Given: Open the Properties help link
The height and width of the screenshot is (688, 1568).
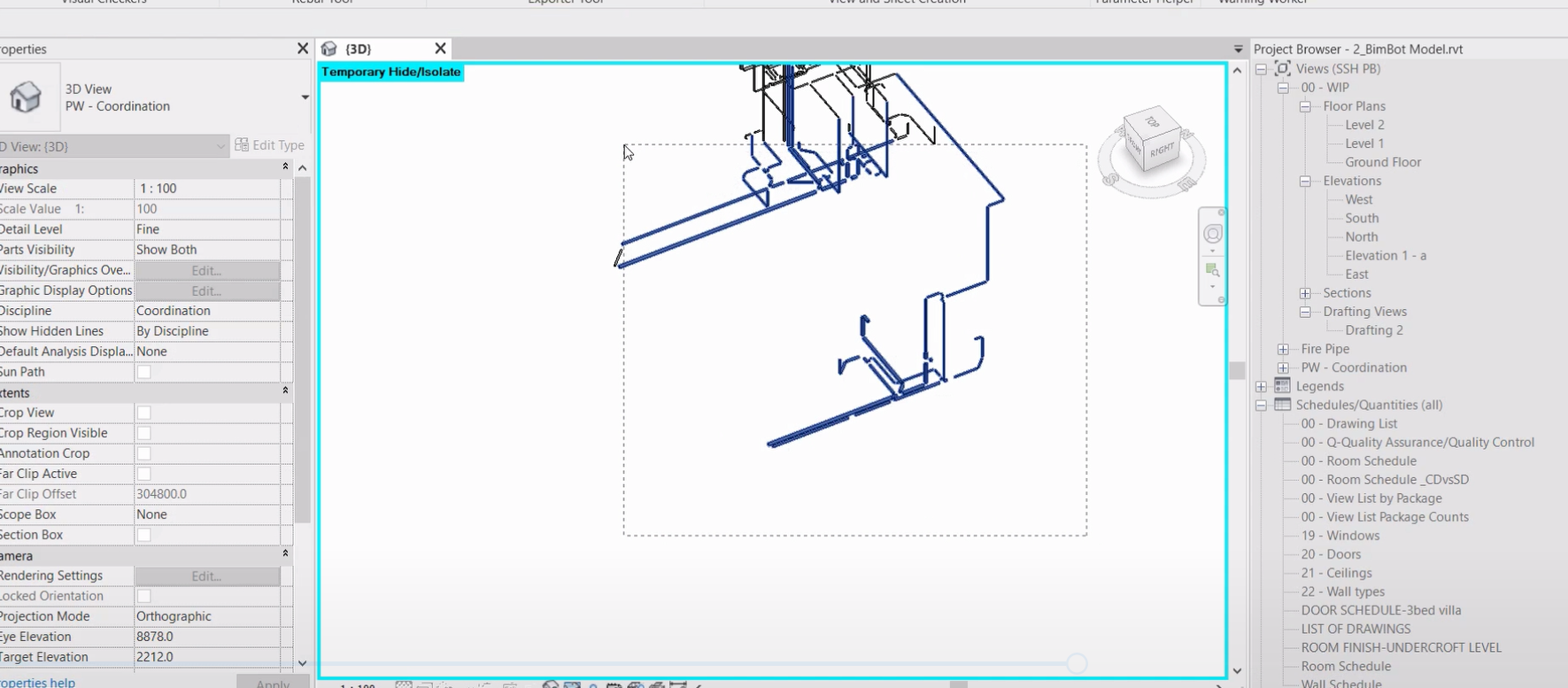Looking at the screenshot, I should coord(37,682).
